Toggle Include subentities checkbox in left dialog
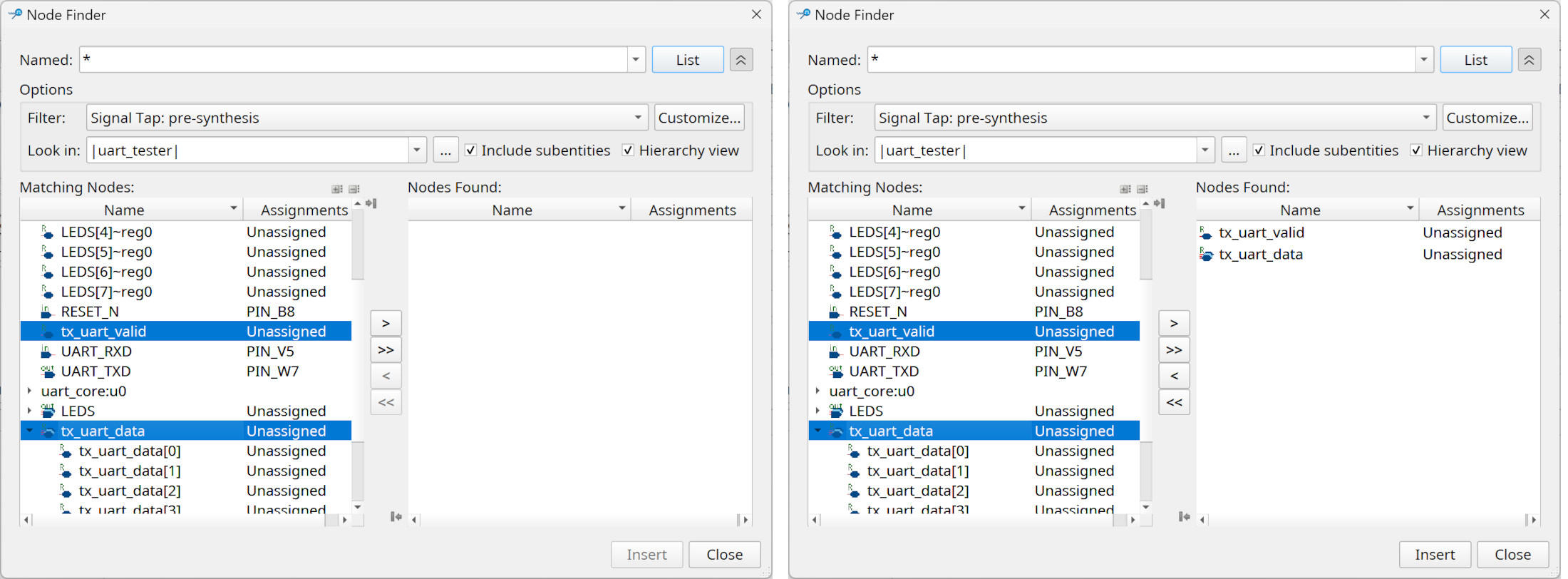Viewport: 1568px width, 579px height. tap(470, 150)
